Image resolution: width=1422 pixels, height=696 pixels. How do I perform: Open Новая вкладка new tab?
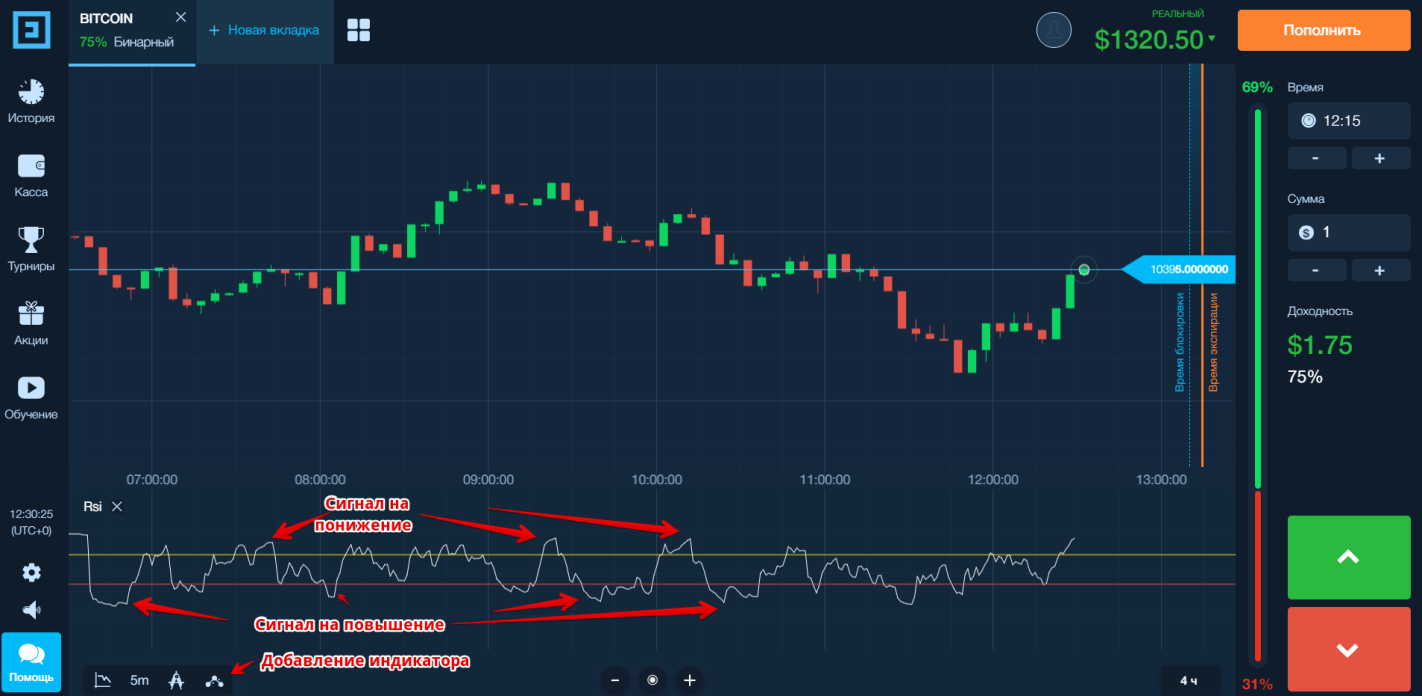pyautogui.click(x=264, y=30)
